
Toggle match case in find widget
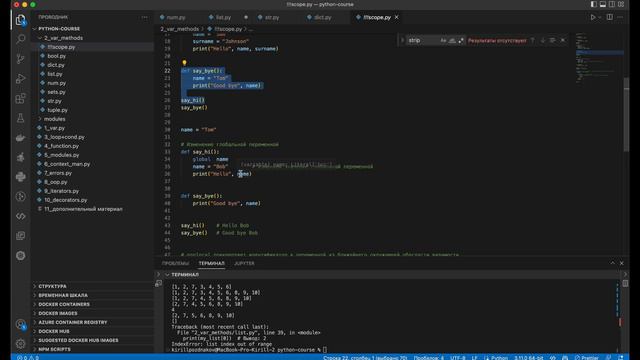pos(443,40)
